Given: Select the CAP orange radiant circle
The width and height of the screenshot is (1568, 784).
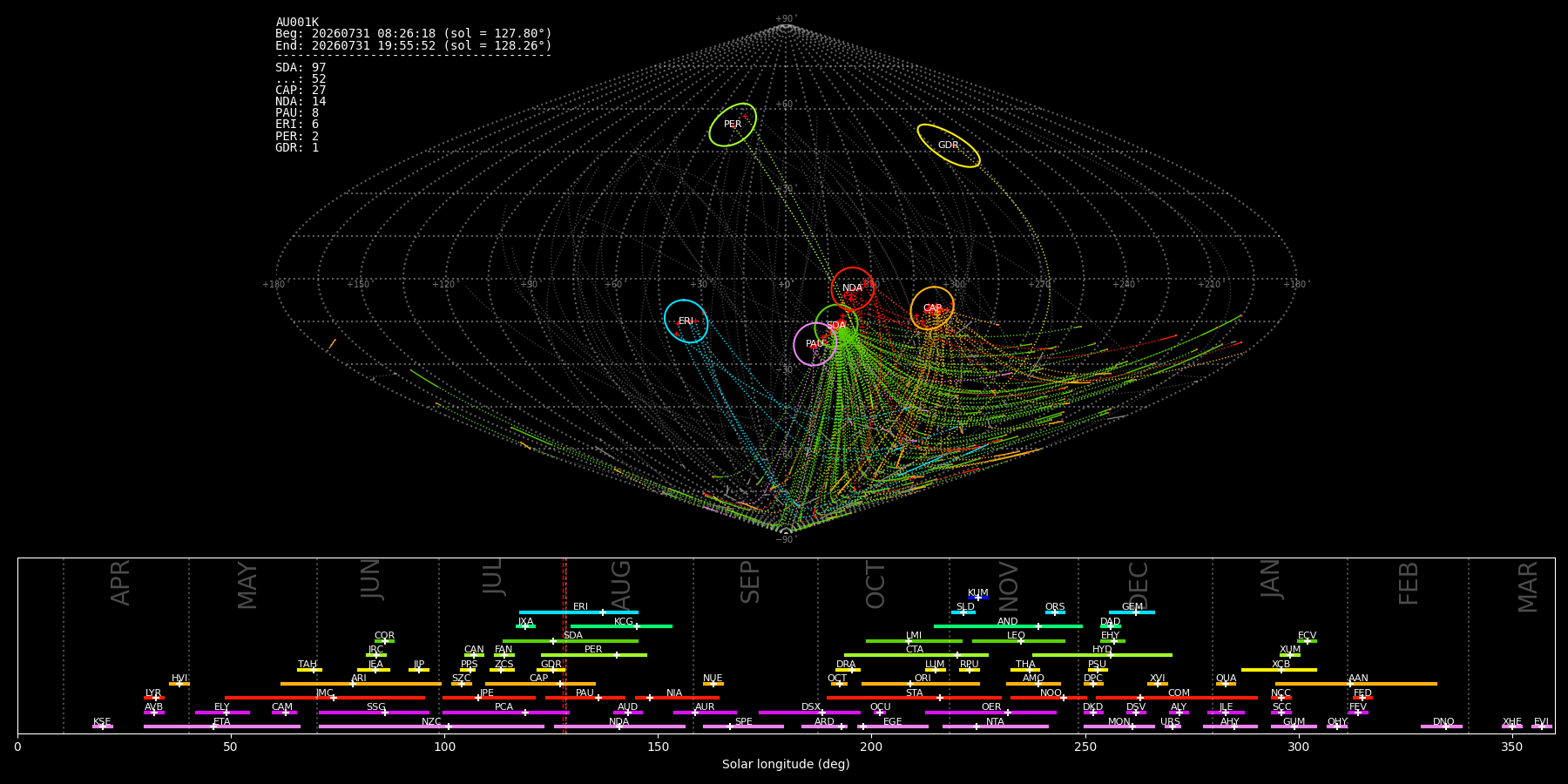Looking at the screenshot, I should point(932,308).
